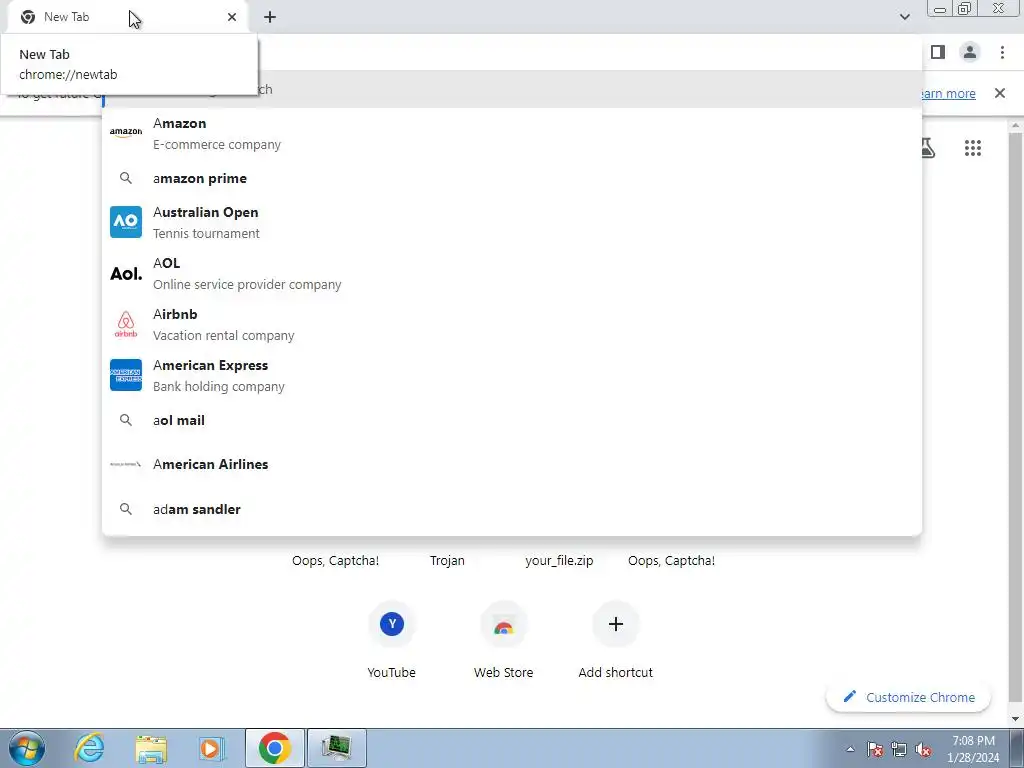The height and width of the screenshot is (768, 1024).
Task: Select the AOL logo suggestion
Action: [x=126, y=273]
